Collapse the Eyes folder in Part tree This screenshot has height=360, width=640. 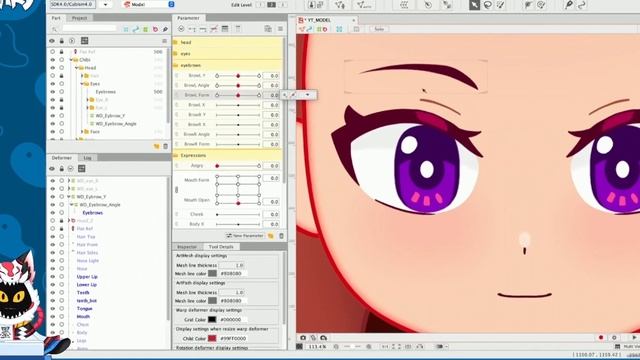(x=82, y=84)
